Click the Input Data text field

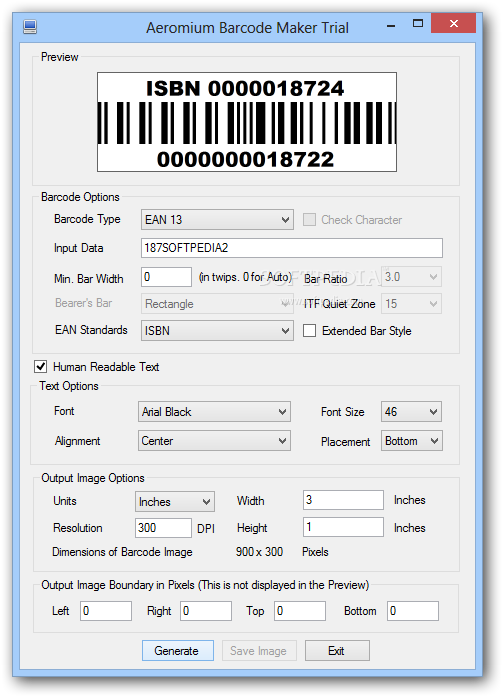pos(292,248)
